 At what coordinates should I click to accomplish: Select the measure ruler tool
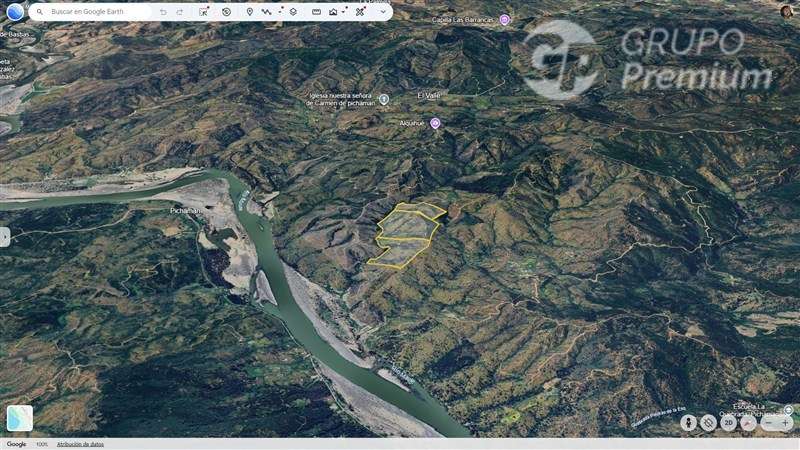pos(316,12)
